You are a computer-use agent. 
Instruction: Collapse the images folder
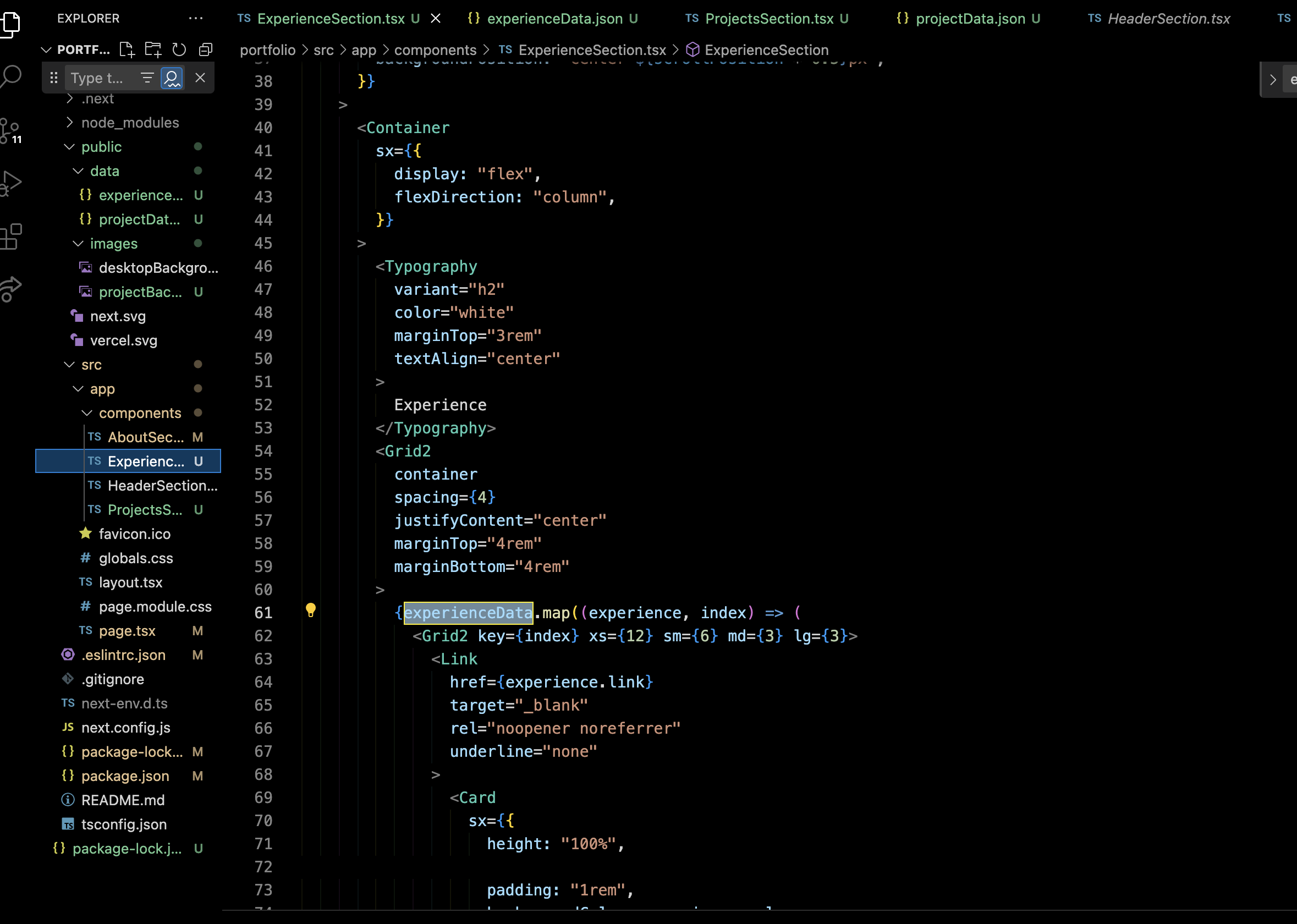coord(78,244)
